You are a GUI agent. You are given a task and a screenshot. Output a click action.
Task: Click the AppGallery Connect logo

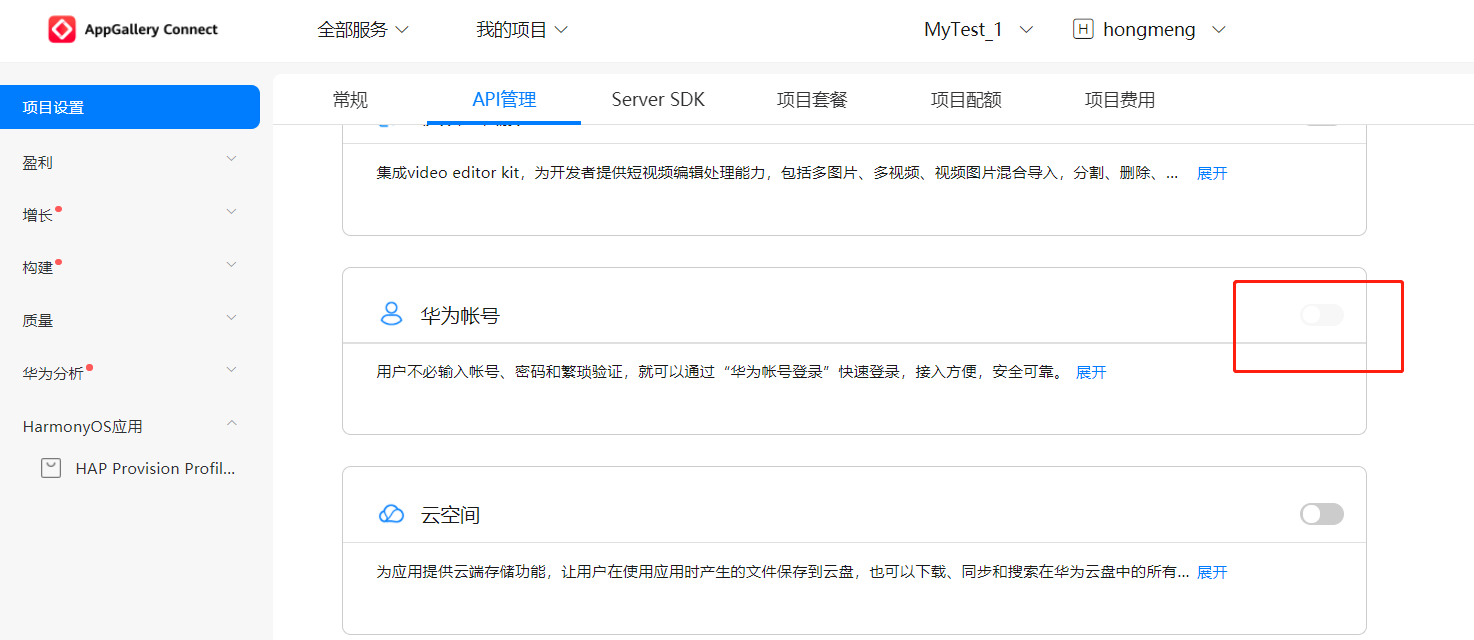(x=62, y=30)
